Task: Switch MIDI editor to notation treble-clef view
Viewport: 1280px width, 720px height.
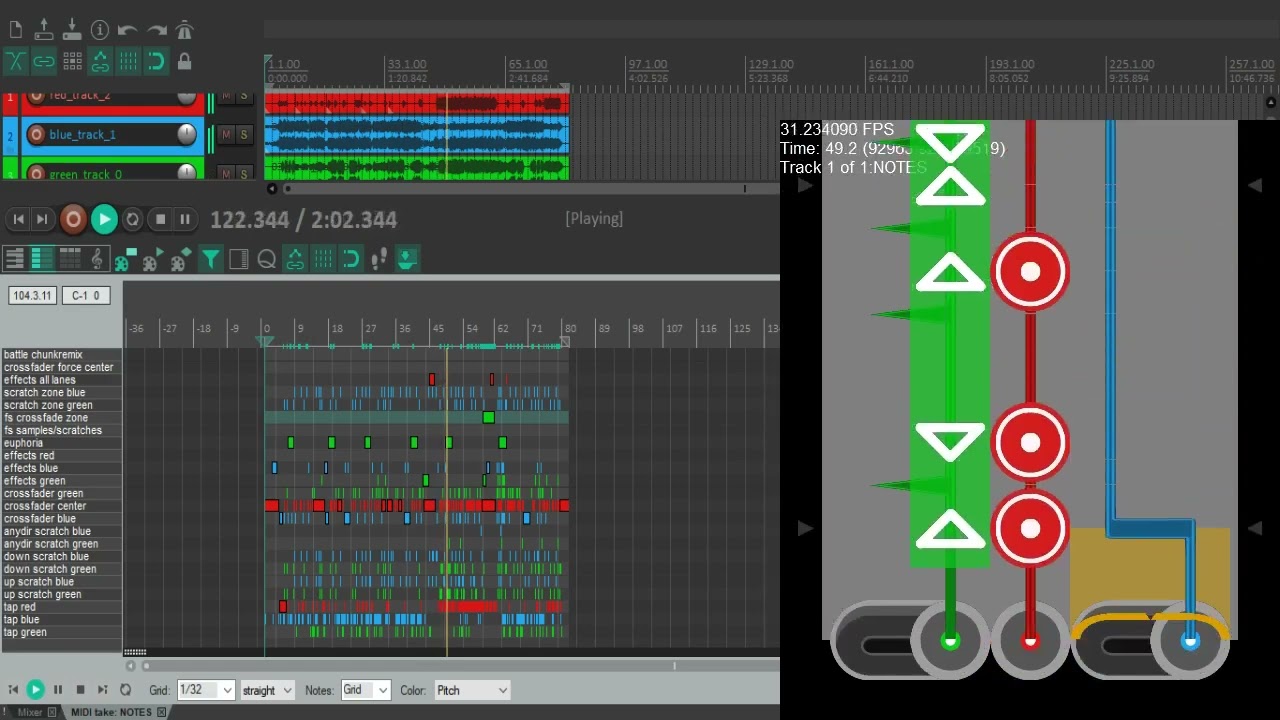Action: click(97, 260)
